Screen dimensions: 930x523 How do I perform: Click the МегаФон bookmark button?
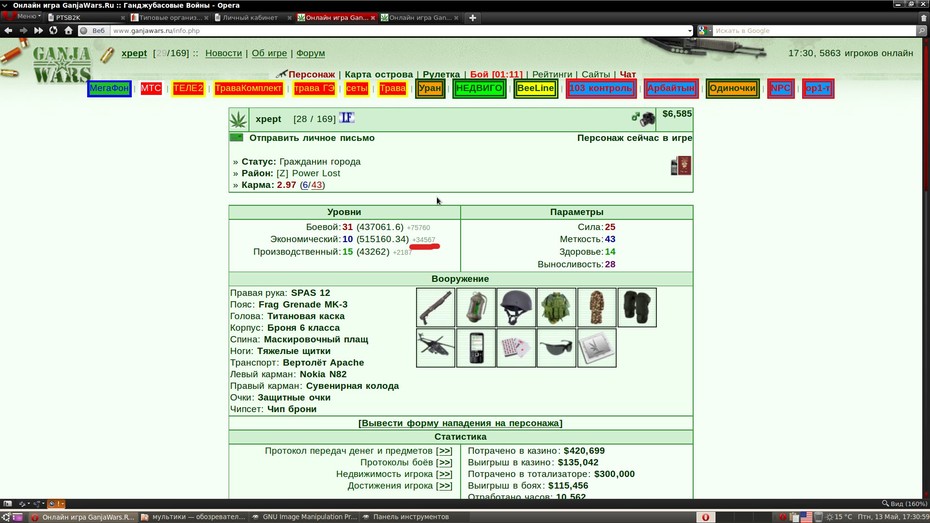pos(109,88)
